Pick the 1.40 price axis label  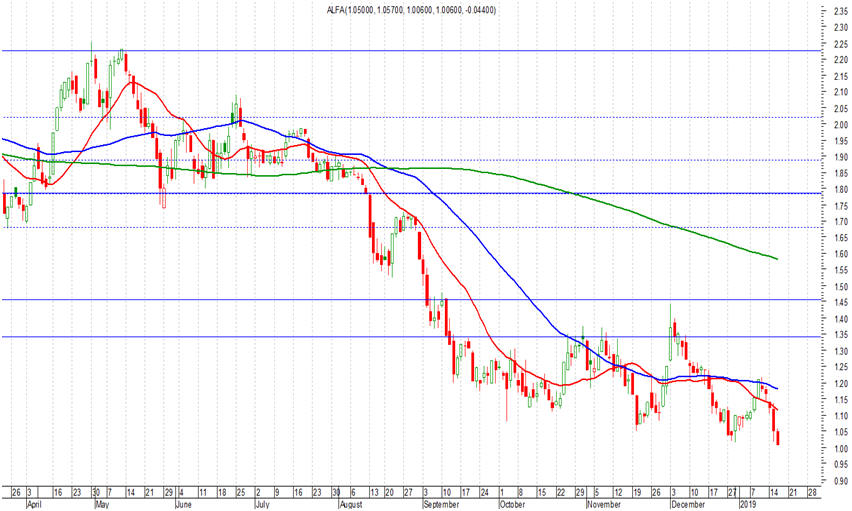tap(841, 319)
